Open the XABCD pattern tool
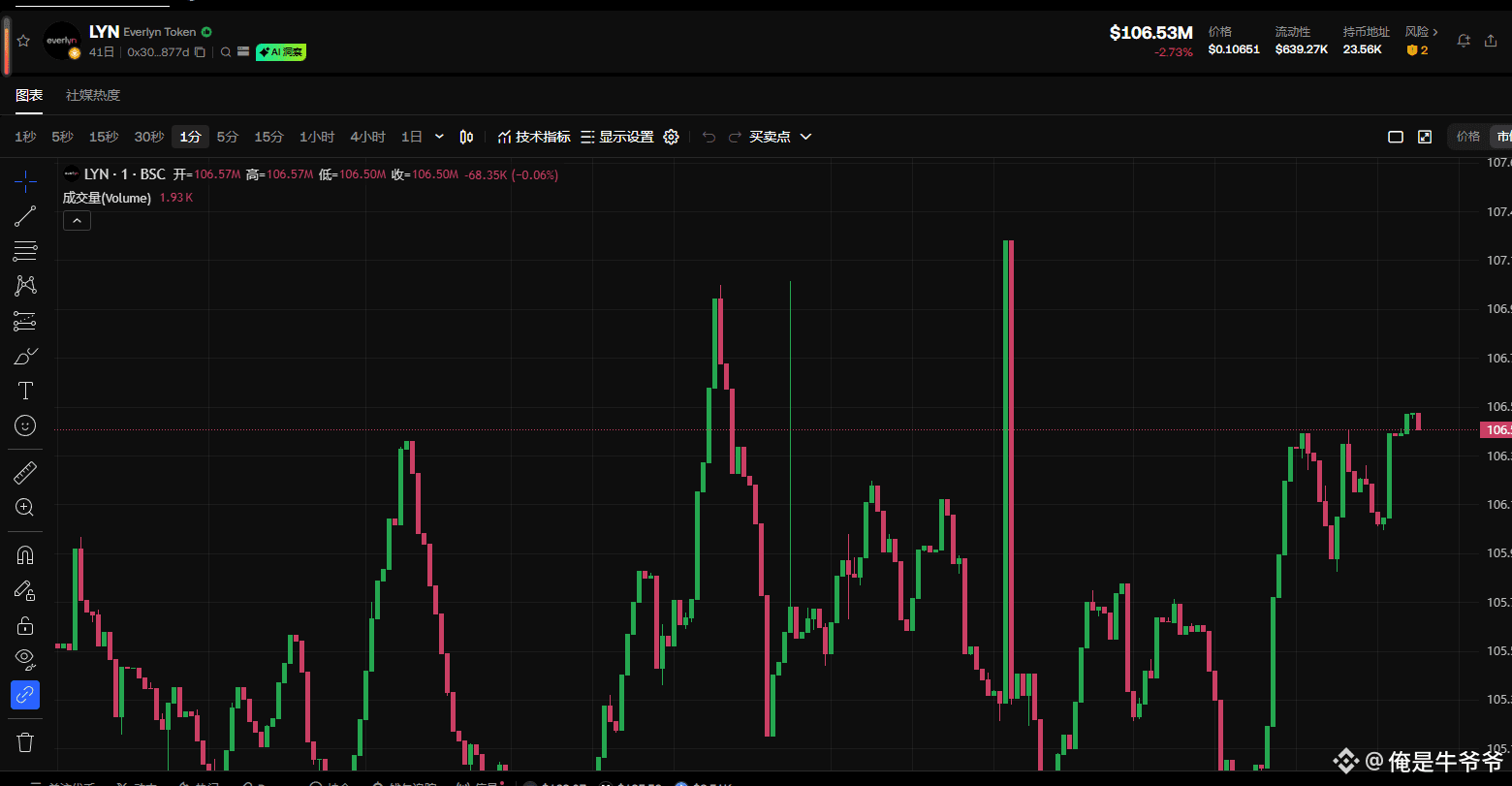1512x786 pixels. 24,285
